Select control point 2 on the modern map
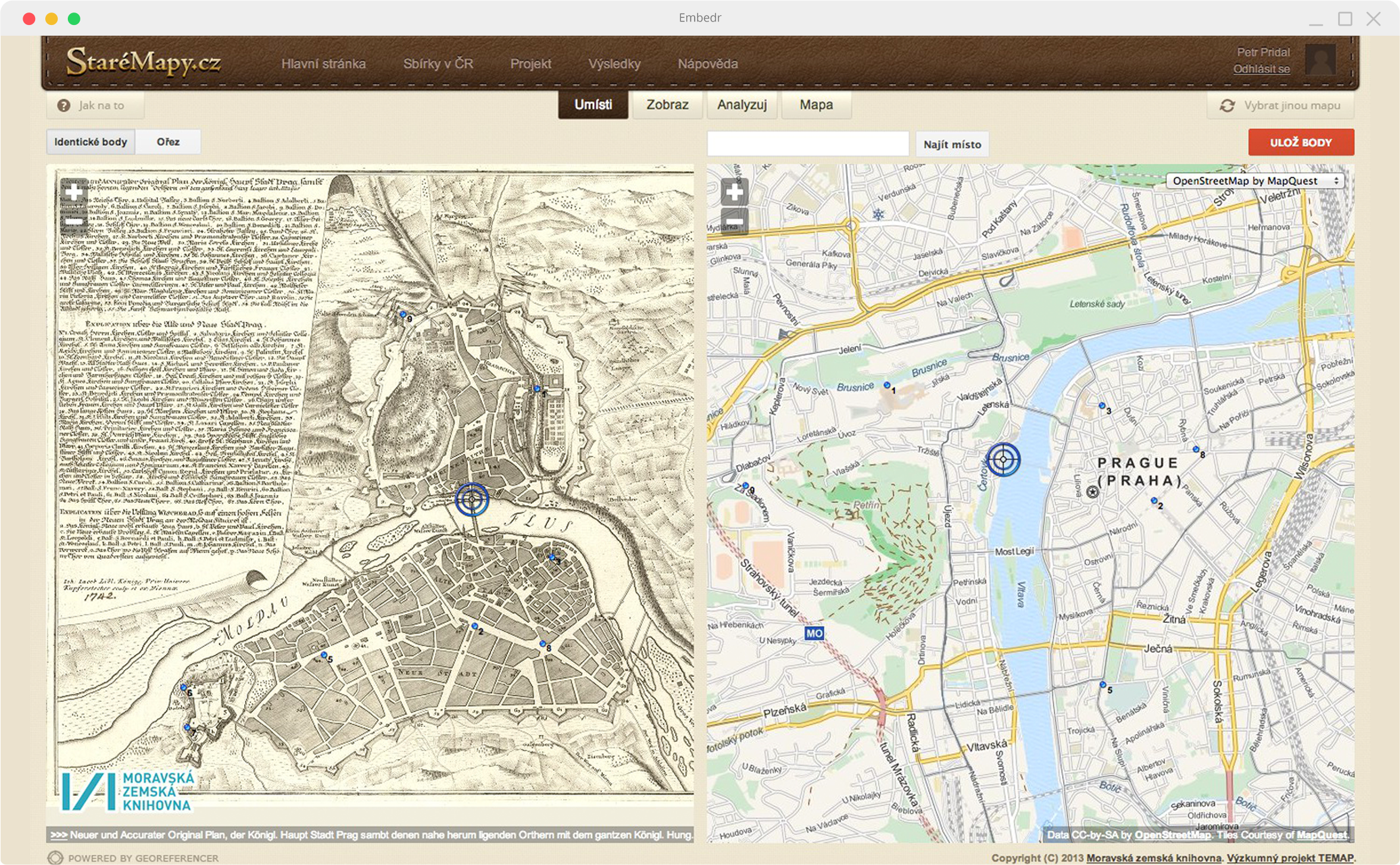Image resolution: width=1400 pixels, height=865 pixels. pos(1154,501)
